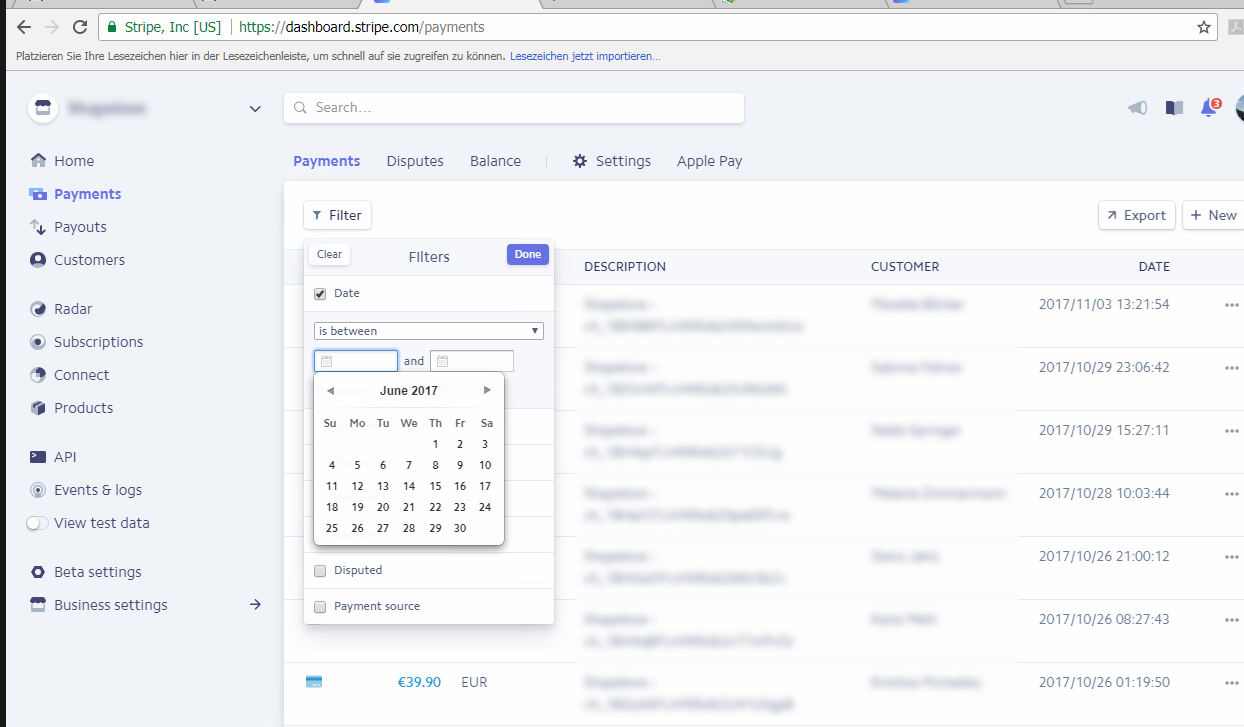Uncheck the Date filter checkbox

tap(320, 294)
